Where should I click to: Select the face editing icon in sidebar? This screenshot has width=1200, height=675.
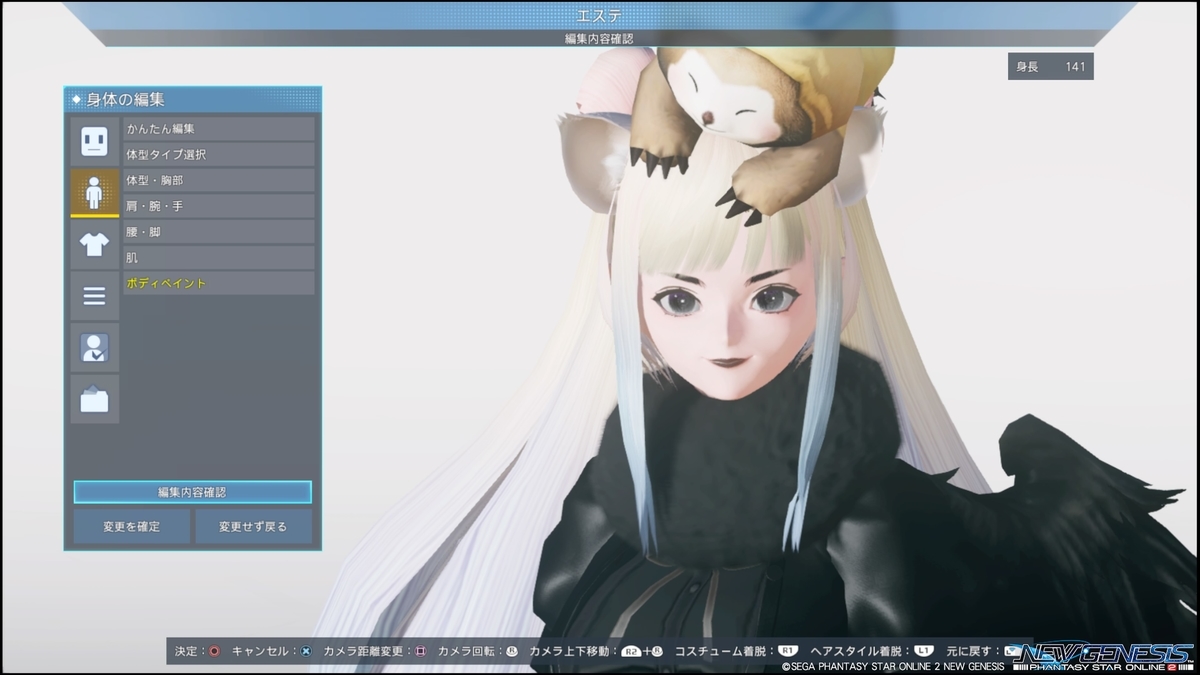(94, 141)
